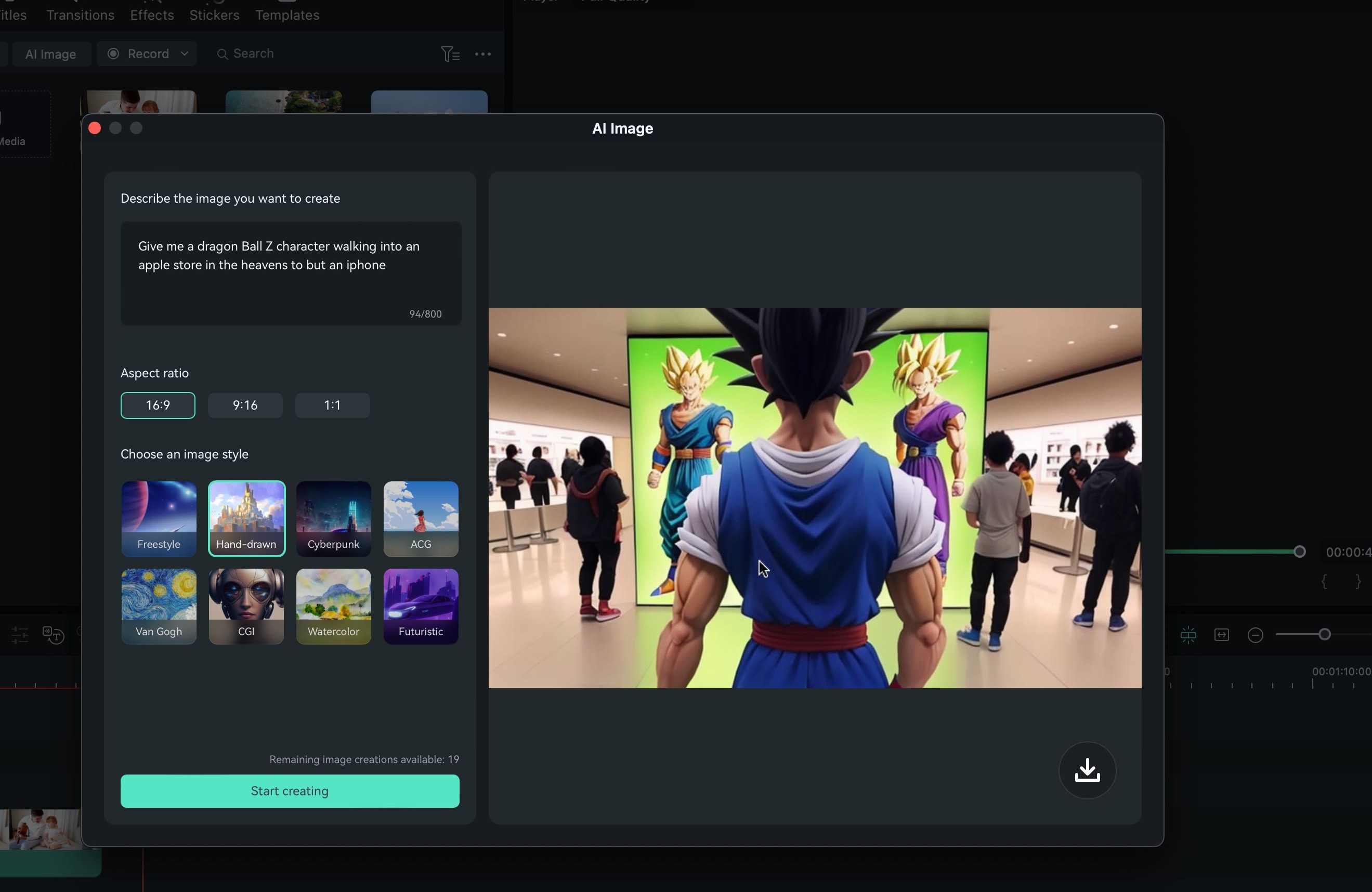Click the timeline zoom slider handle

pyautogui.click(x=1324, y=634)
